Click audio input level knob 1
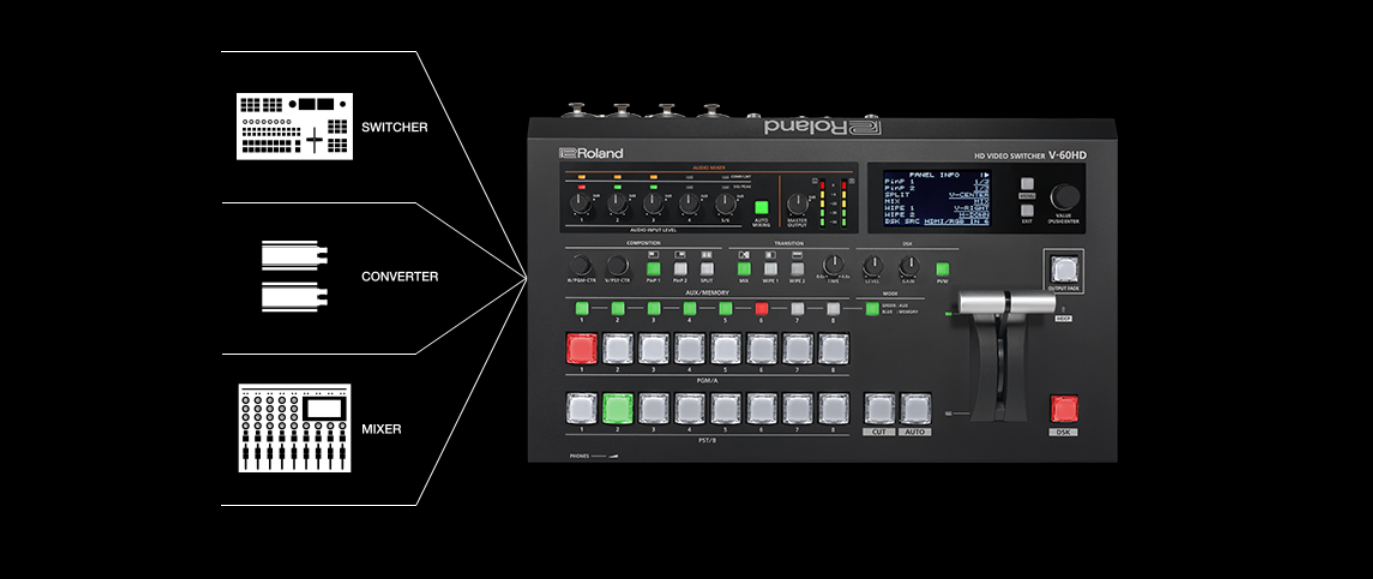The image size is (1373, 579). click(x=580, y=204)
